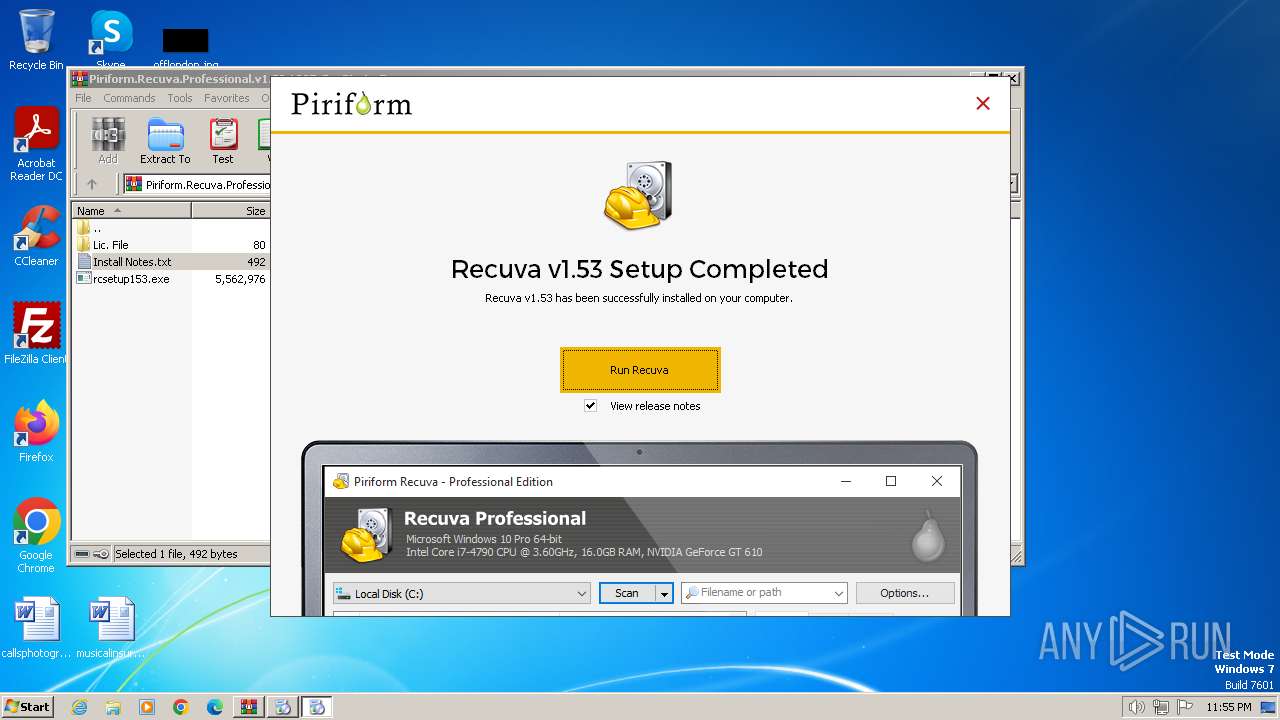Image resolution: width=1280 pixels, height=720 pixels.
Task: Open the Firefox desktop shortcut
Action: pos(36,431)
